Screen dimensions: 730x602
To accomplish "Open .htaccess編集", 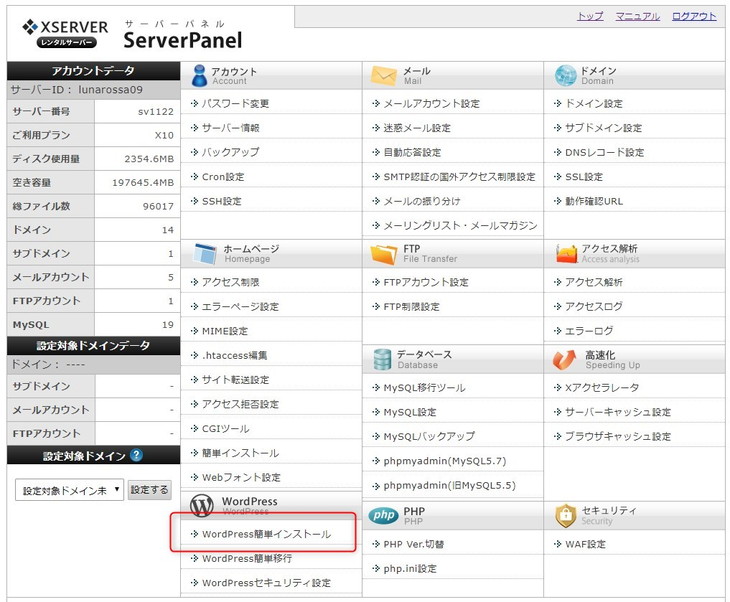I will pyautogui.click(x=234, y=355).
